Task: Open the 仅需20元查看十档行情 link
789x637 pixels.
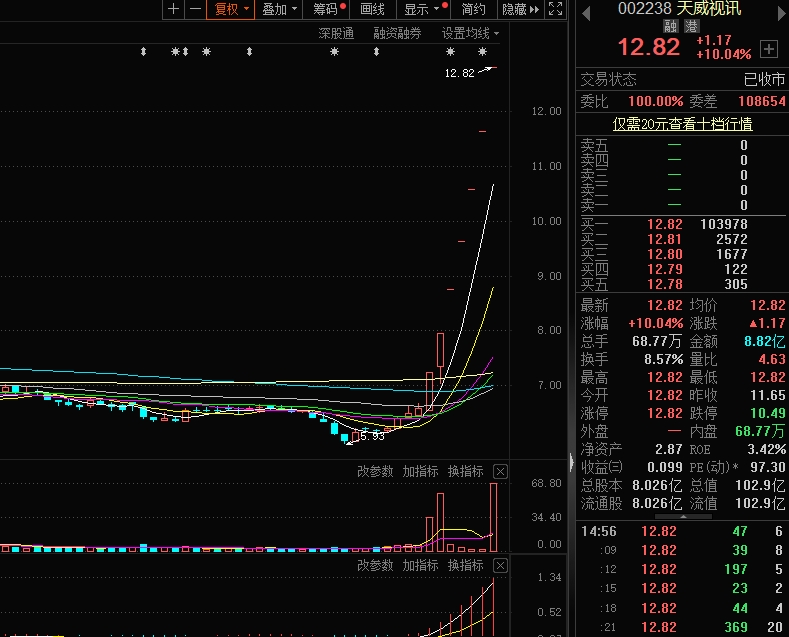Action: click(x=682, y=124)
